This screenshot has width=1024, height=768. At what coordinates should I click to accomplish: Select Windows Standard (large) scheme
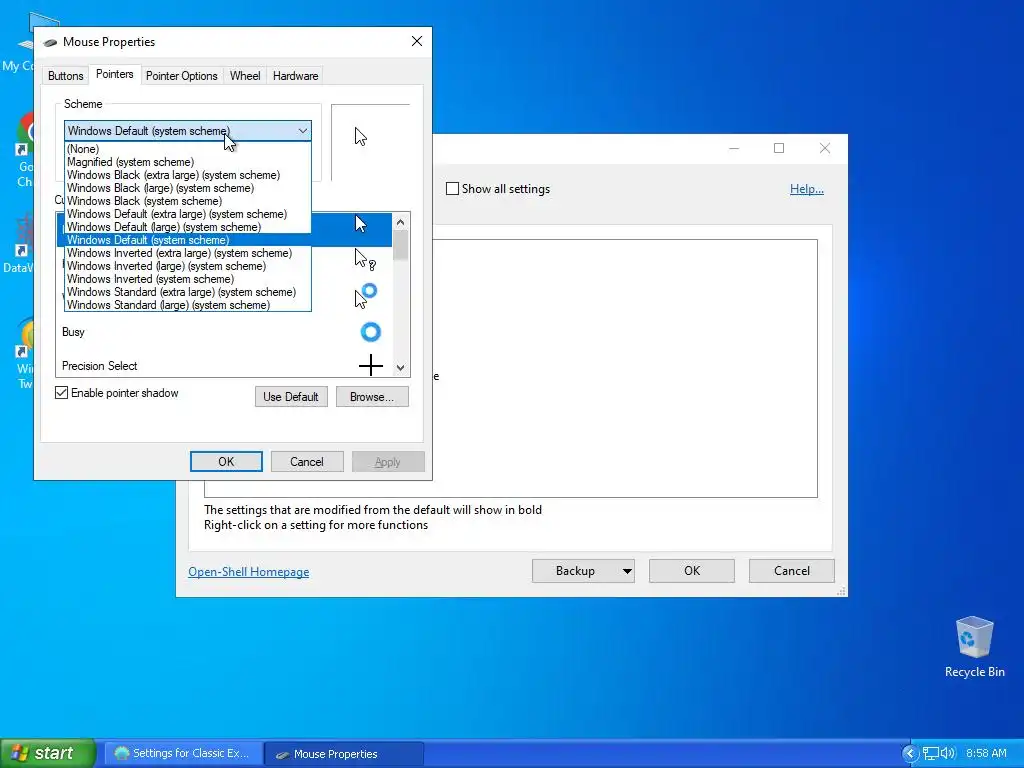pyautogui.click(x=188, y=305)
